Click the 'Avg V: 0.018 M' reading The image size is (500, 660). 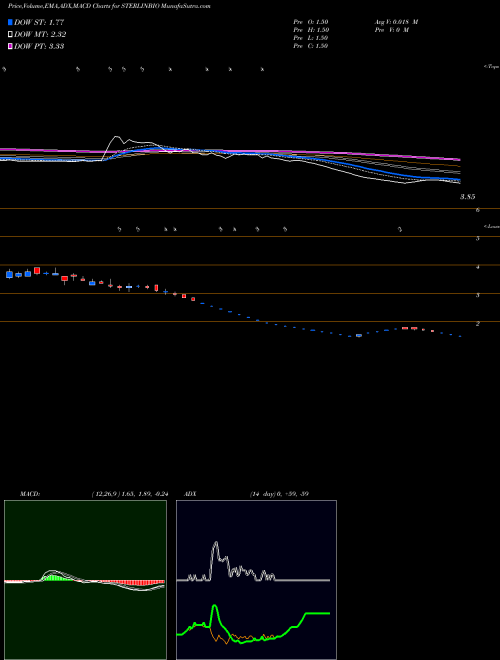point(396,22)
